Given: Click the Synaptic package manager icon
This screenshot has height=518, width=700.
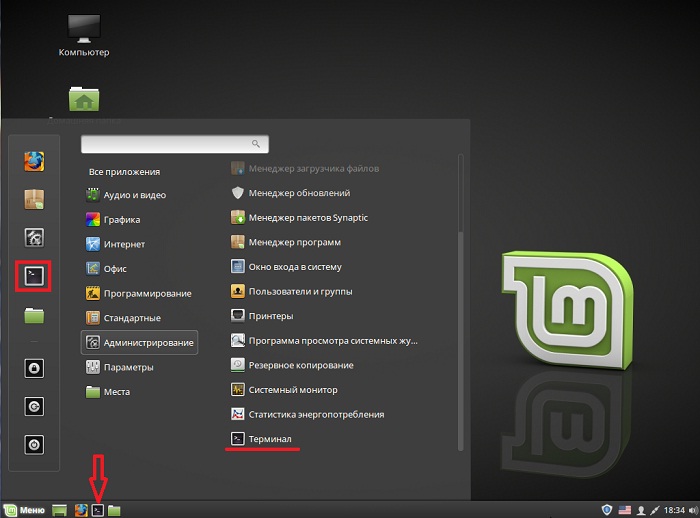Looking at the screenshot, I should click(238, 217).
